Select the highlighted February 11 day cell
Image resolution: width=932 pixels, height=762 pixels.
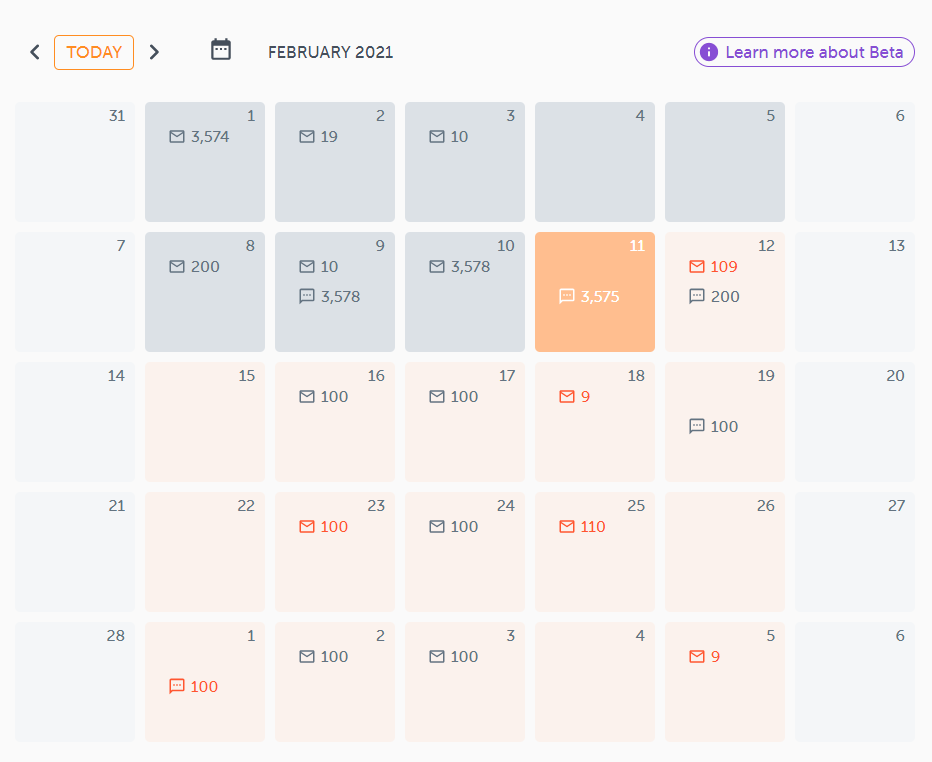595,291
